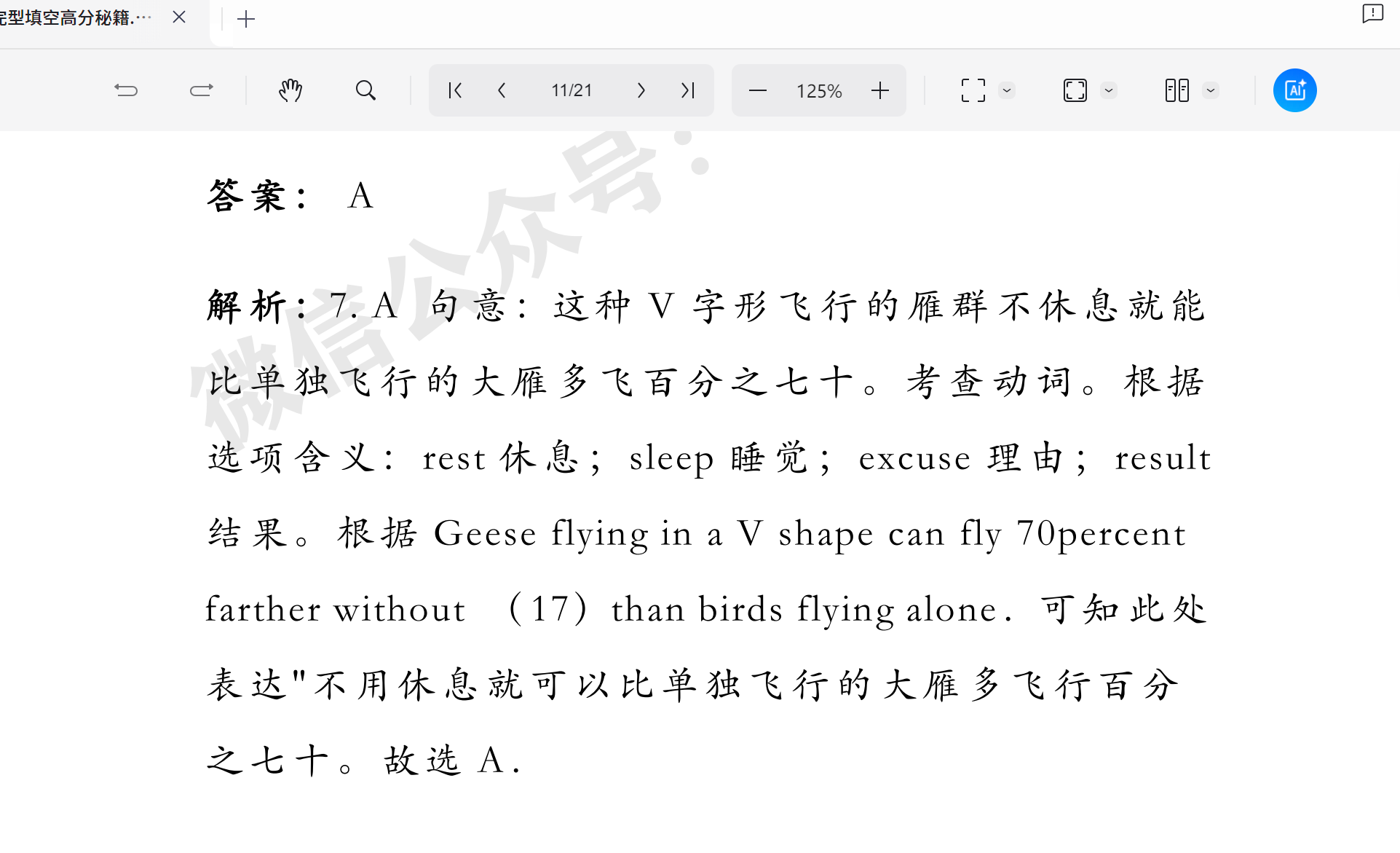Expand the page layout dropdown arrow

(x=1211, y=91)
